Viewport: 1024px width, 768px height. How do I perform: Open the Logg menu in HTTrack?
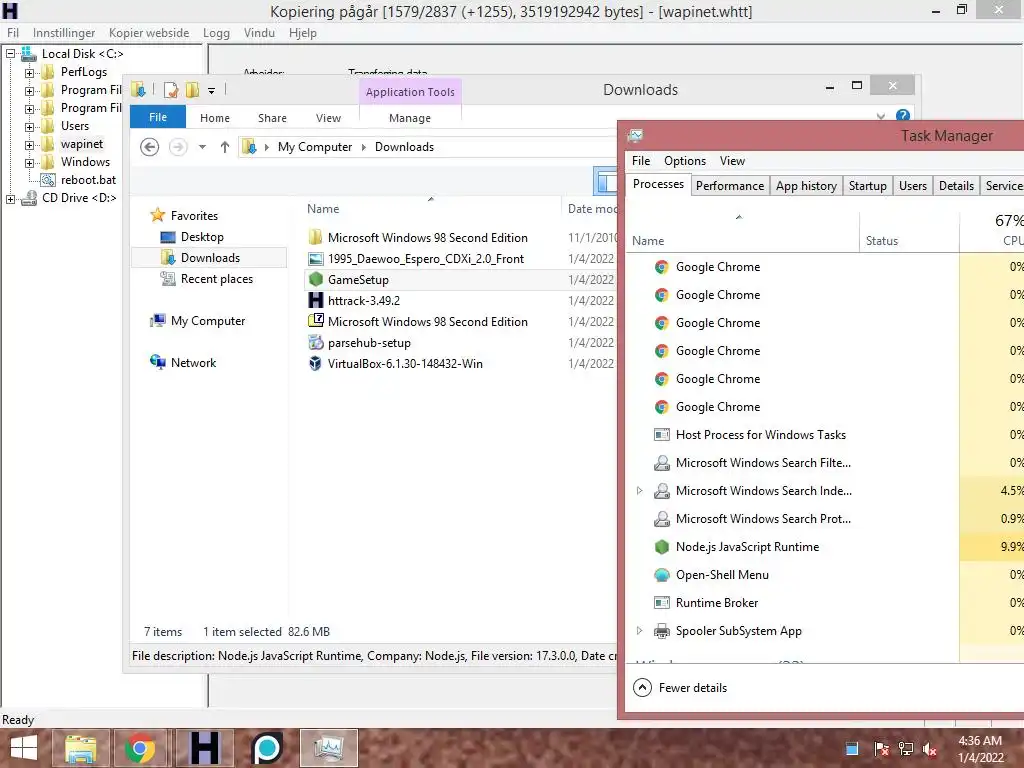point(216,33)
